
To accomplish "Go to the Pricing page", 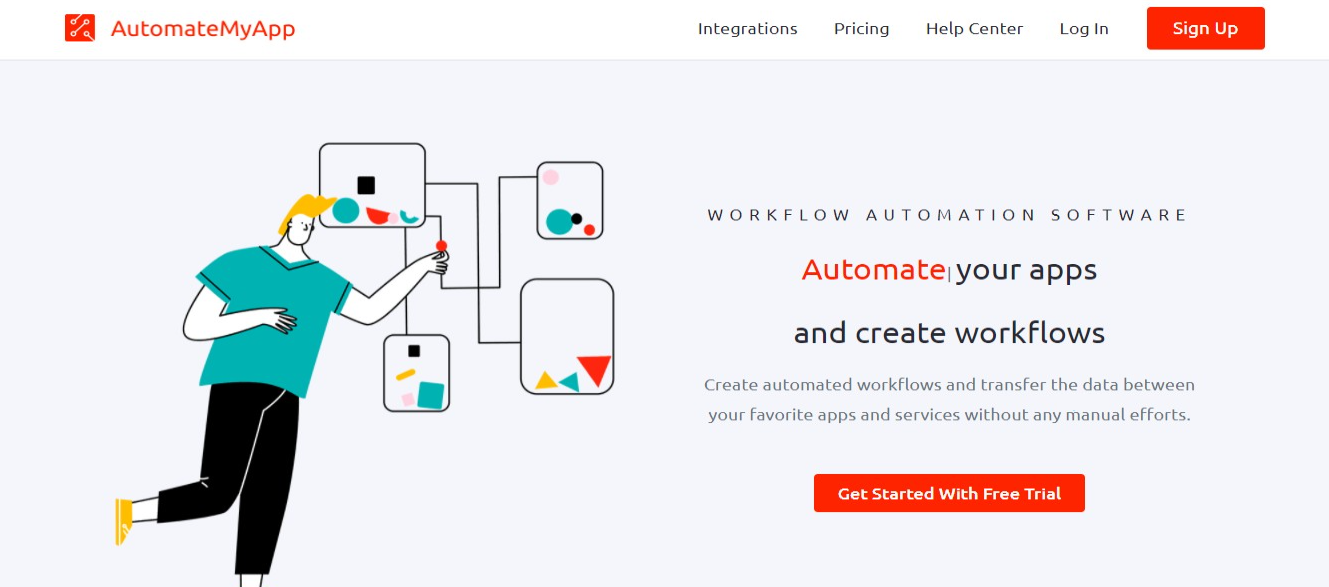I will [x=862, y=29].
